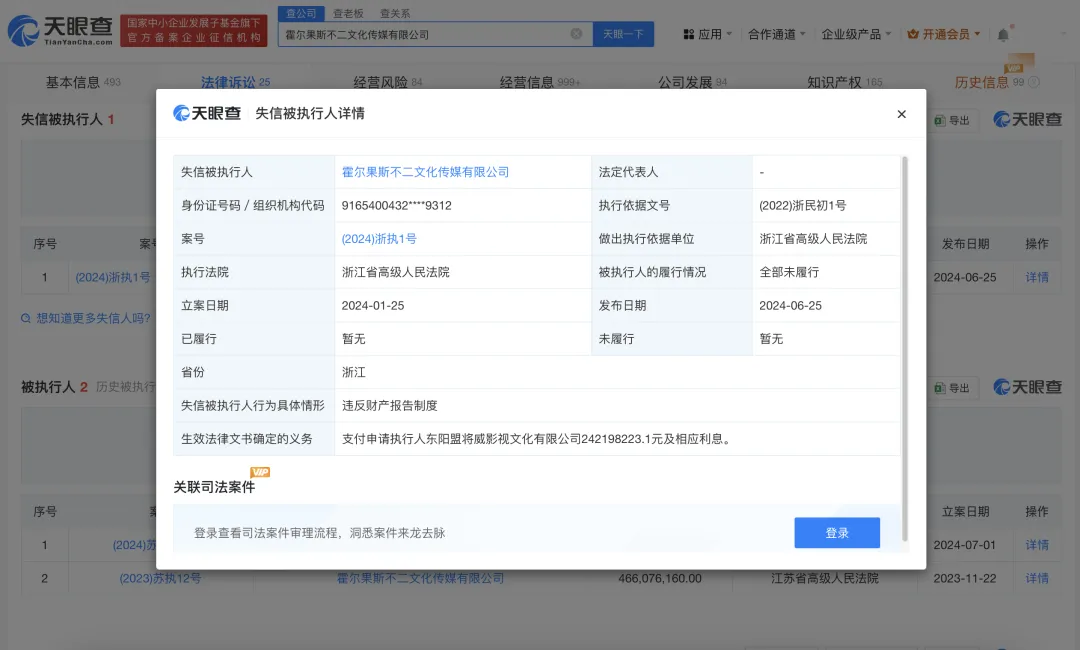Open company link 霍尔果斯不二文化传媒有限公司 in dialog
1080x650 pixels.
425,172
